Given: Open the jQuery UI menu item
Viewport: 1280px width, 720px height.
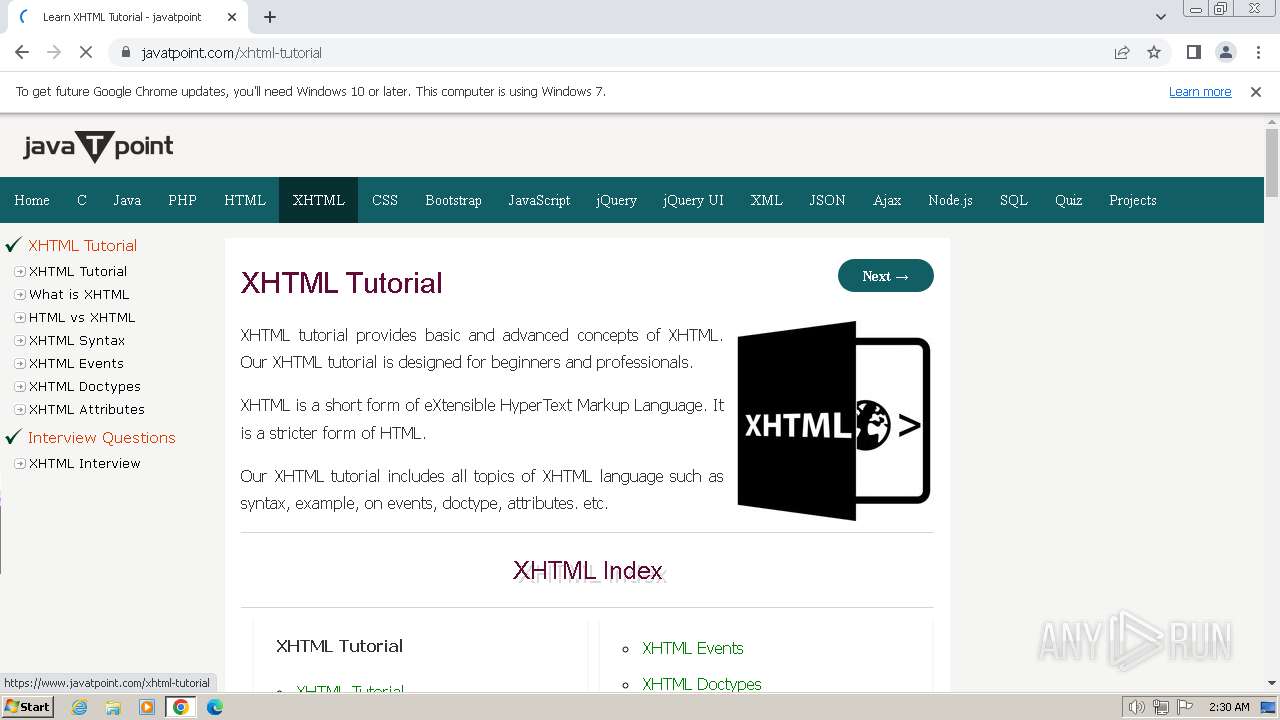Looking at the screenshot, I should [693, 200].
